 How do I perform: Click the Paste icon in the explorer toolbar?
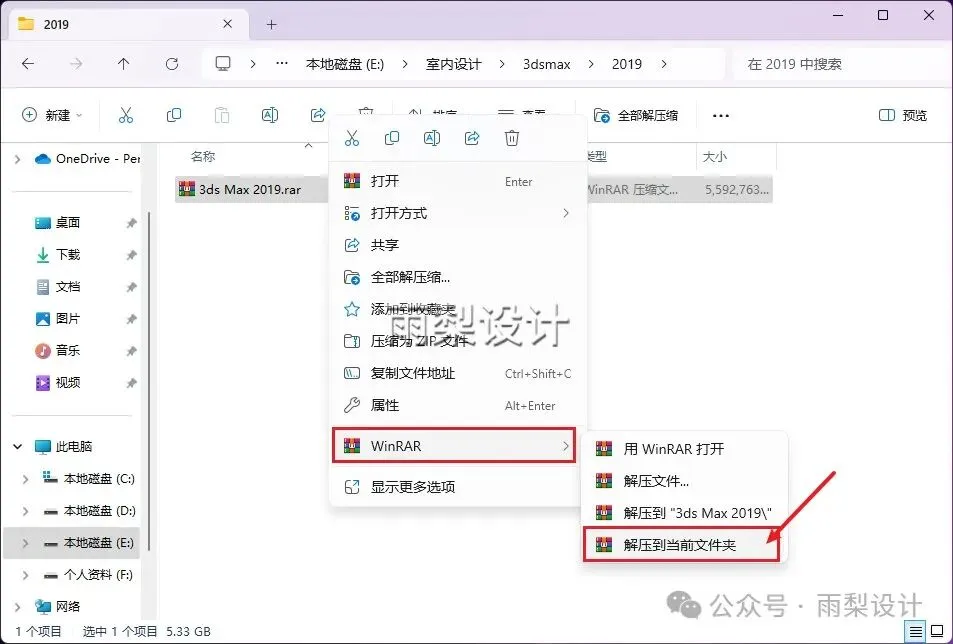[222, 115]
